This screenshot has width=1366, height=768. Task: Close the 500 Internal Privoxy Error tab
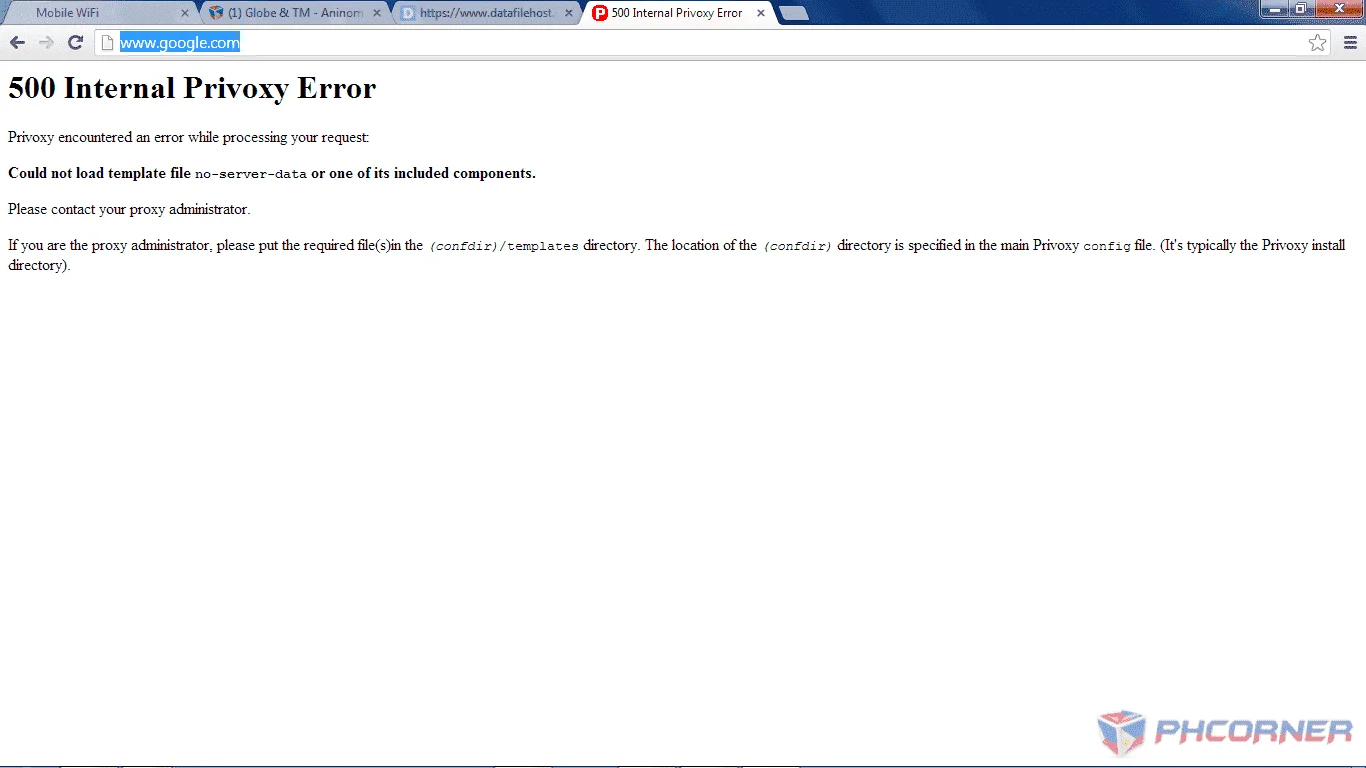click(760, 13)
